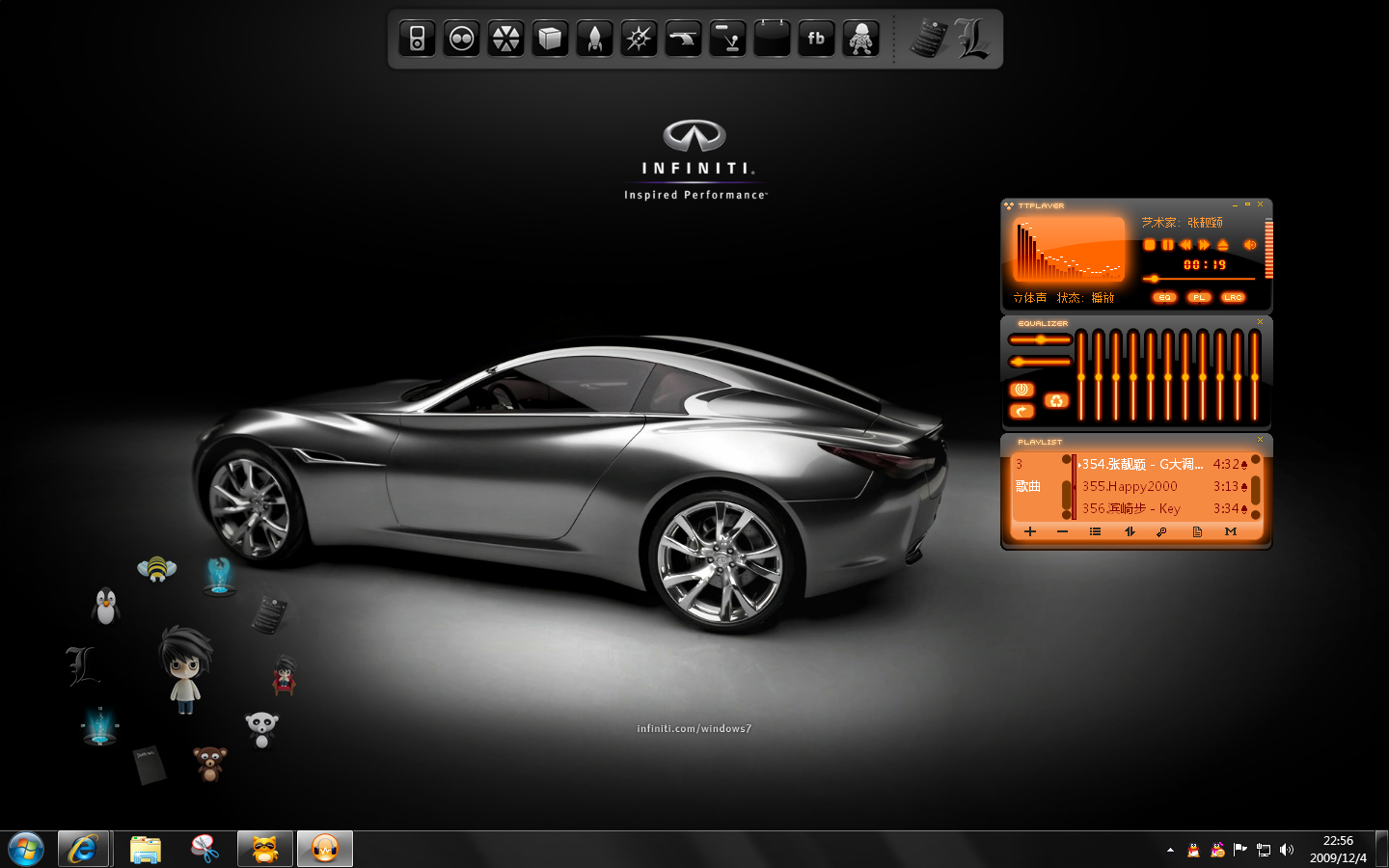
Task: Click the 3D cube dock icon
Action: click(550, 39)
